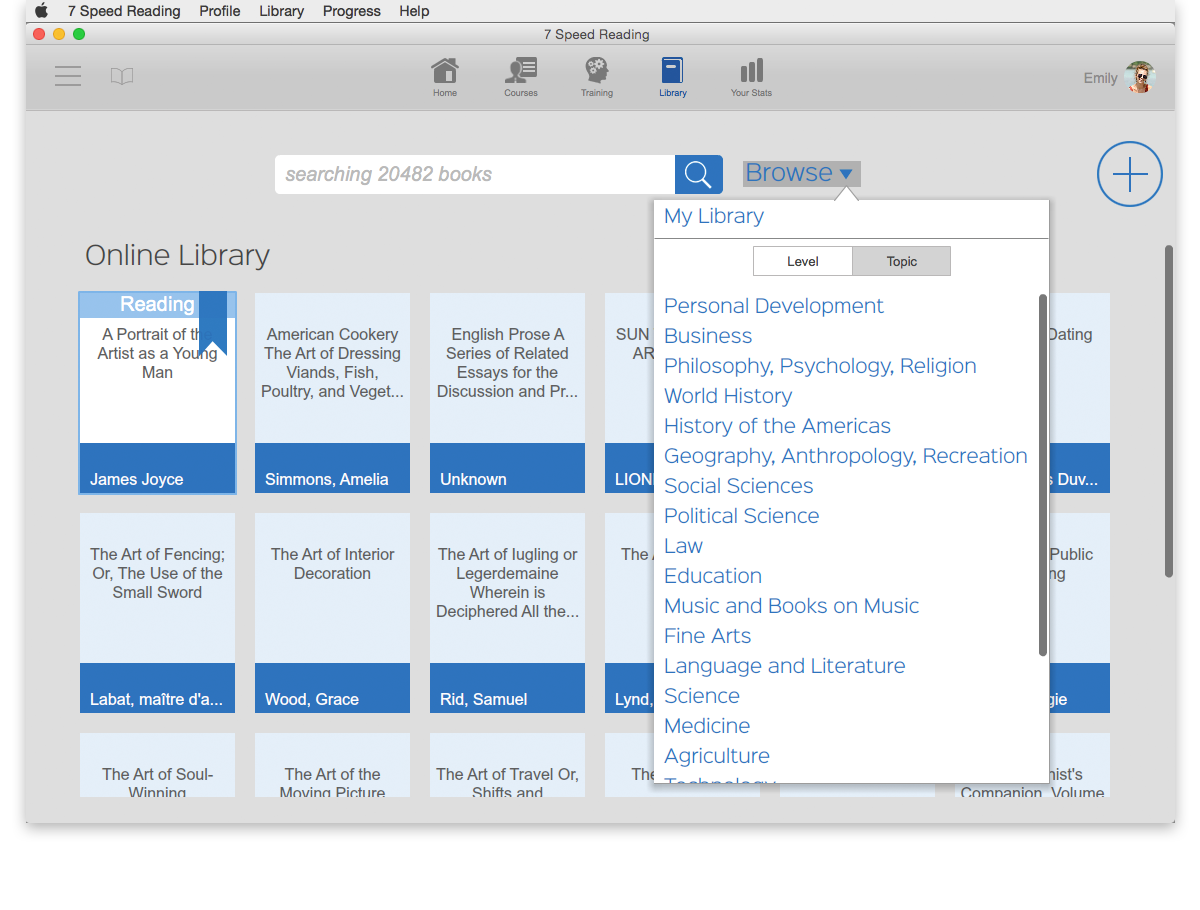Screen dimensions: 1200x910
Task: Open the Apple menu
Action: [41, 11]
